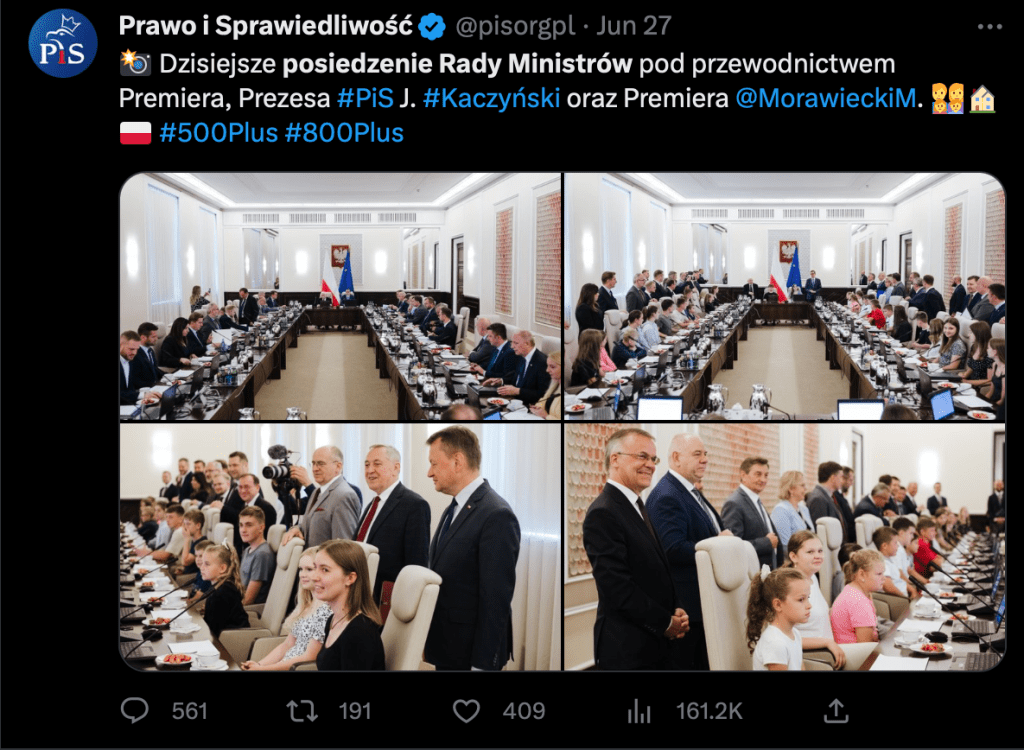Click the Prawo i Sprawiedliwość account name
The image size is (1024, 750).
[x=266, y=26]
